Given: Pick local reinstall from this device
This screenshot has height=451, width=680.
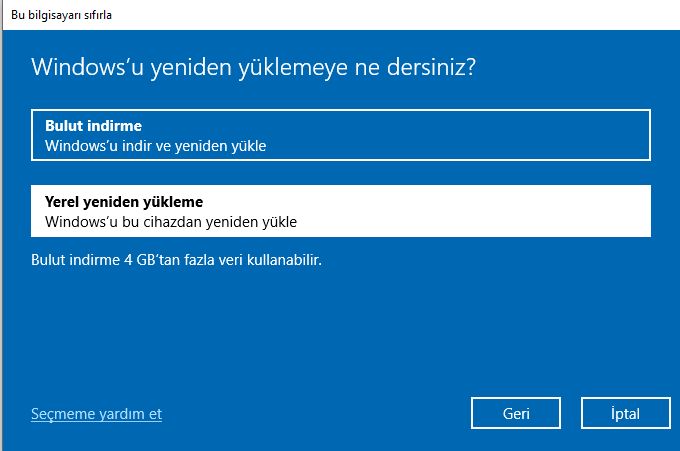Looking at the screenshot, I should tap(340, 211).
